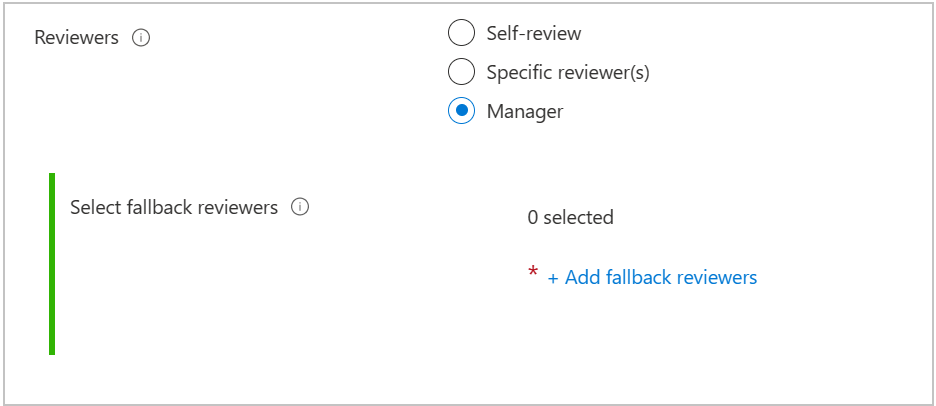Viewport: 936px width, 406px height.
Task: Click the filled blue dot inside Manager radio
Action: point(461,111)
